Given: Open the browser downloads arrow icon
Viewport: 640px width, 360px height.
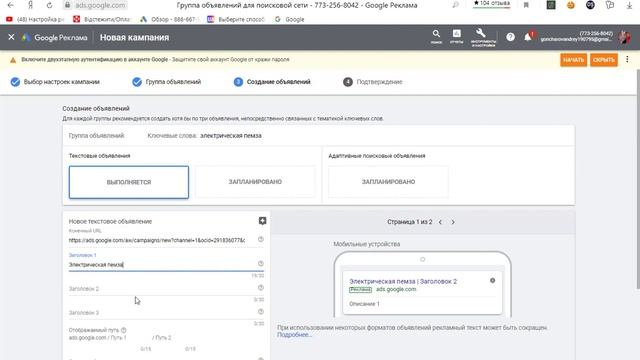Looking at the screenshot, I should tap(629, 5).
